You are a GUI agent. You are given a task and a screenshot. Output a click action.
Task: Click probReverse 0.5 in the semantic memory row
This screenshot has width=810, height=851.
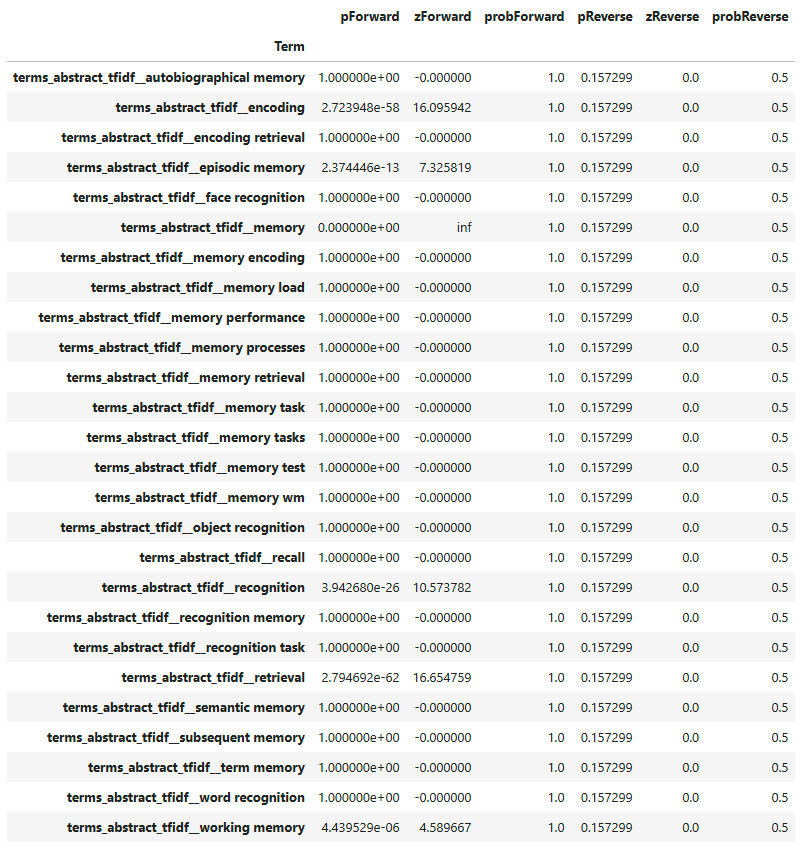coord(780,708)
